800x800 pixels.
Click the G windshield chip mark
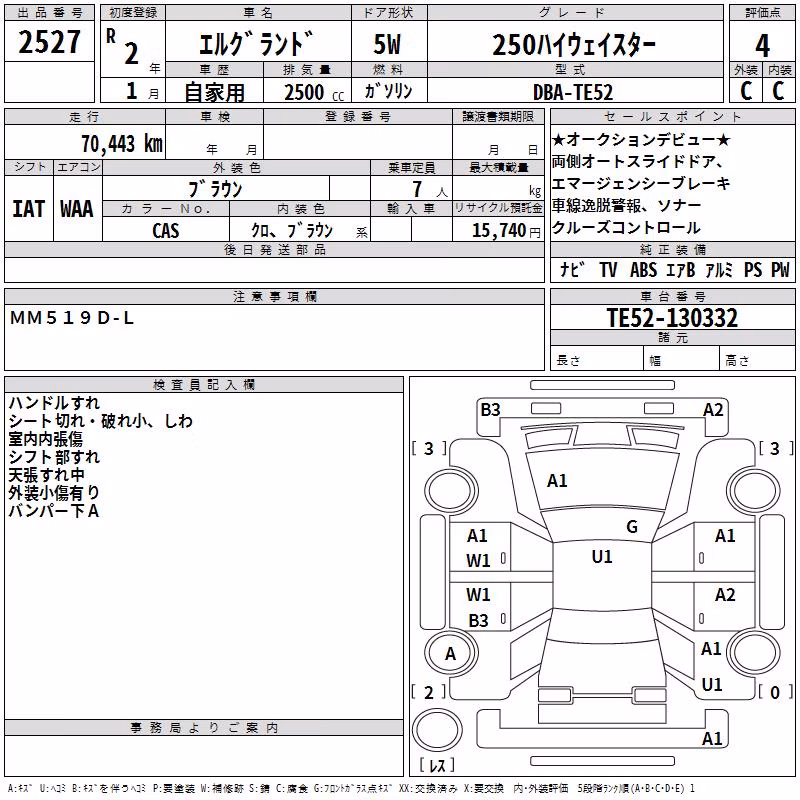(x=632, y=527)
